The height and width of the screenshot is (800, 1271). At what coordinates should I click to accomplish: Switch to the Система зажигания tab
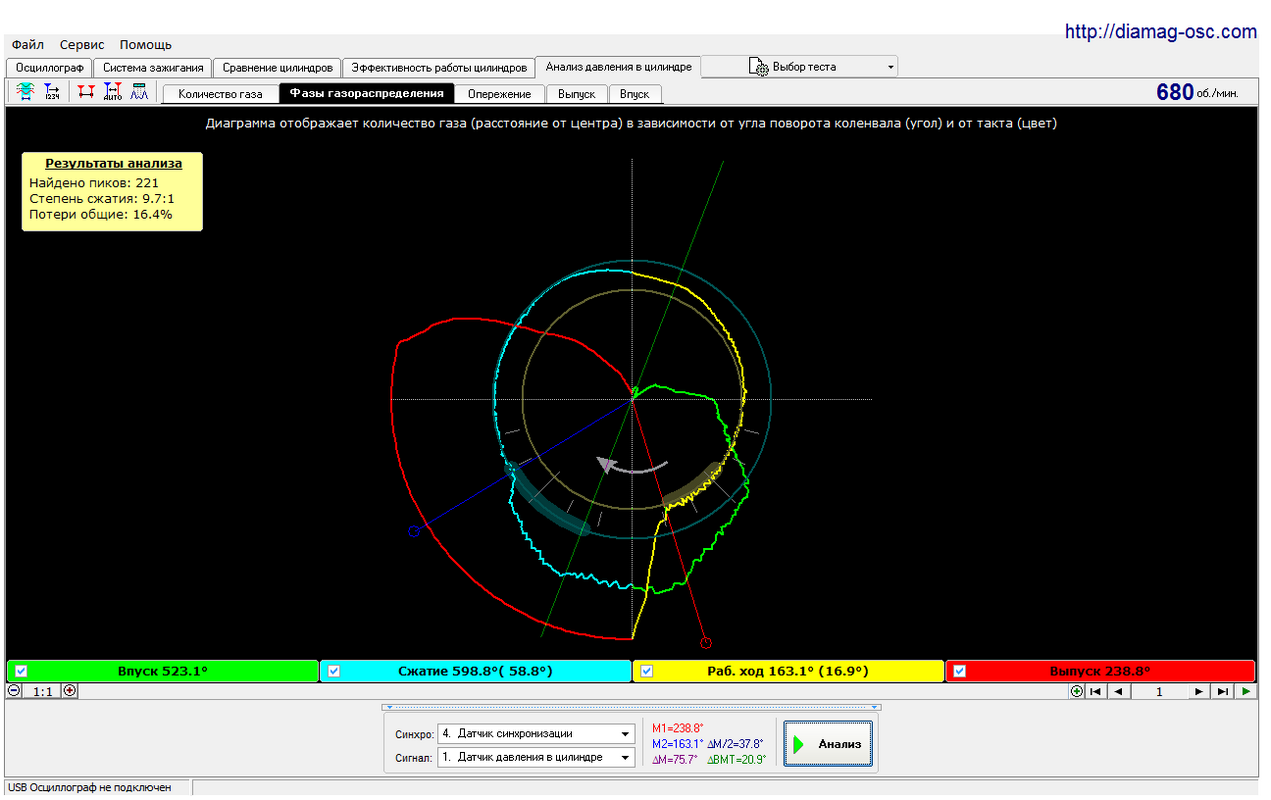(x=153, y=68)
